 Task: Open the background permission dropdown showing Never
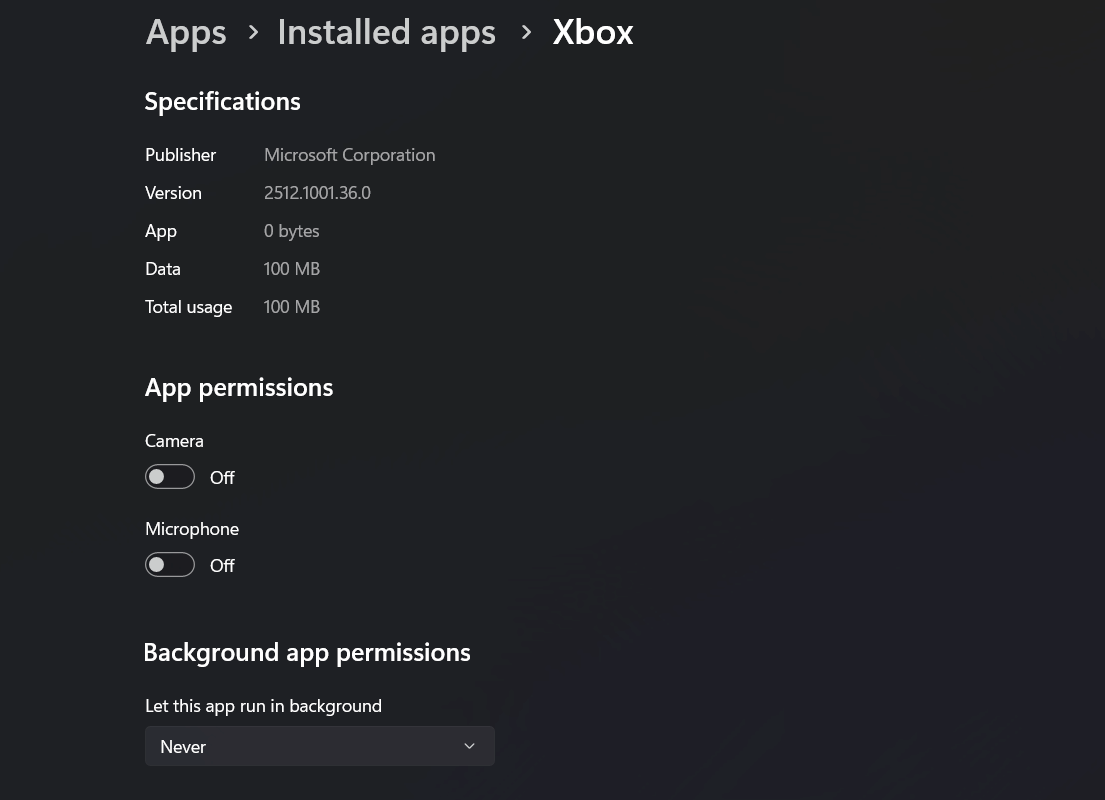pos(319,746)
